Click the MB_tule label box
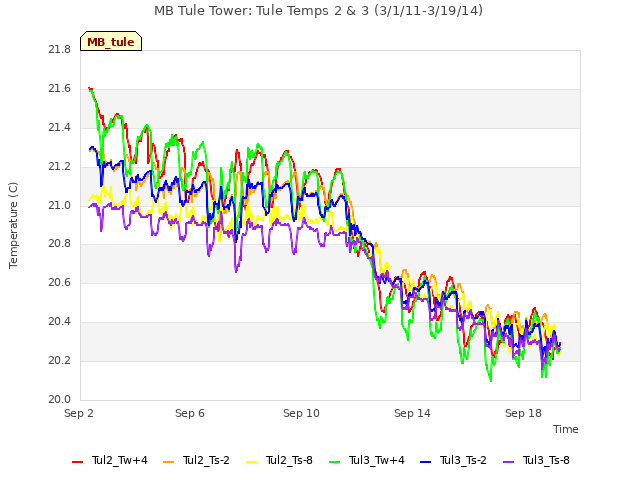Screen dimensions: 640x480 click(x=111, y=41)
